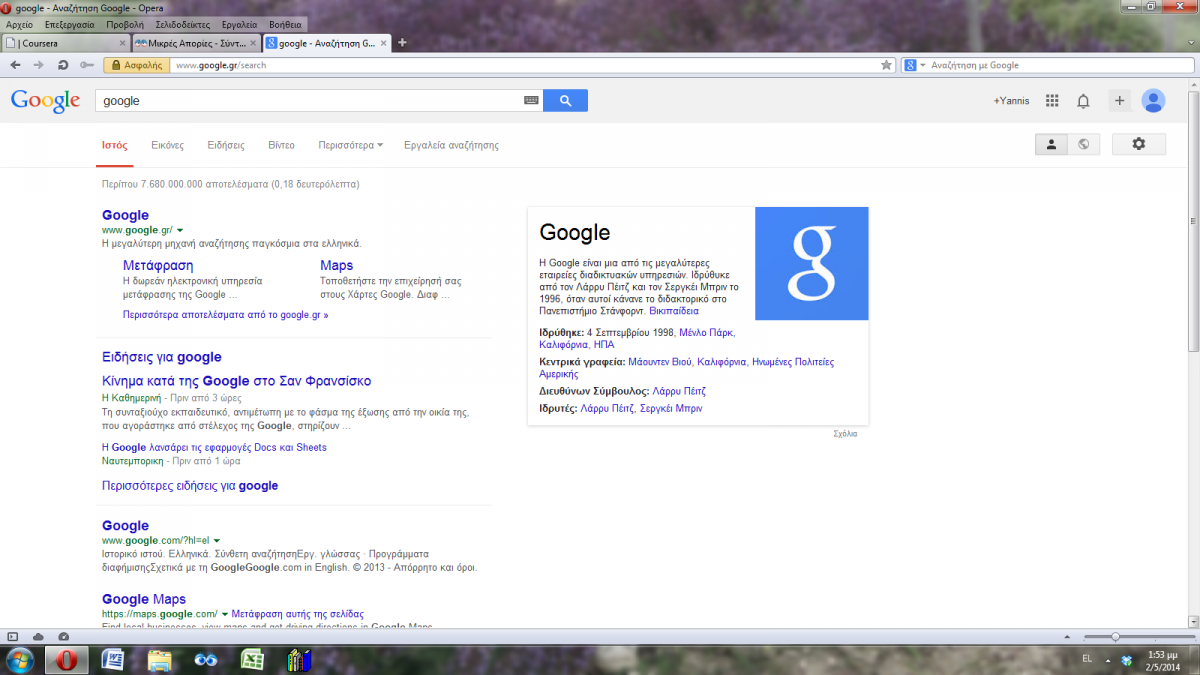Screen dimensions: 1200x675
Task: Switch to the Coursera tab
Action: (66, 43)
